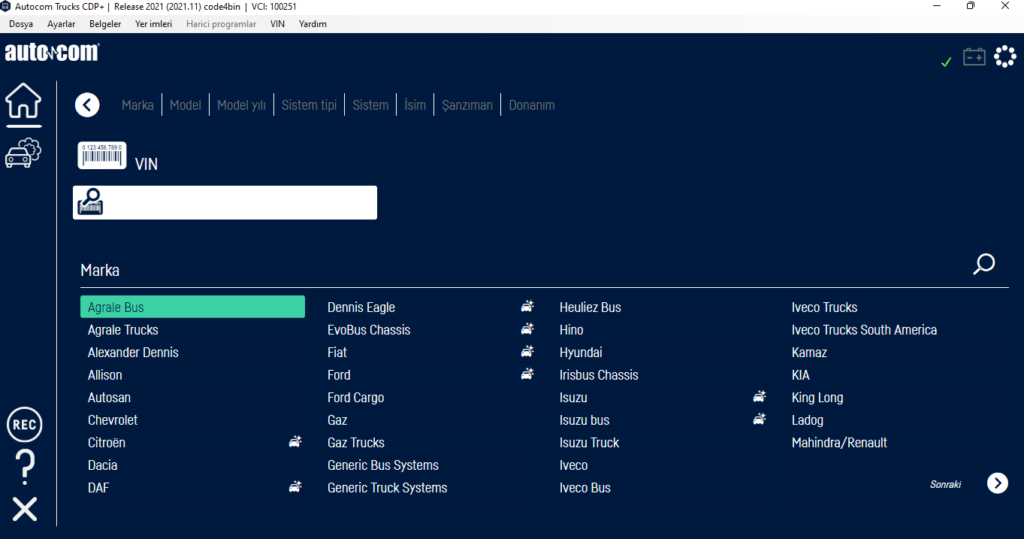The image size is (1024, 539).
Task: Start recording with REC button
Action: (24, 425)
